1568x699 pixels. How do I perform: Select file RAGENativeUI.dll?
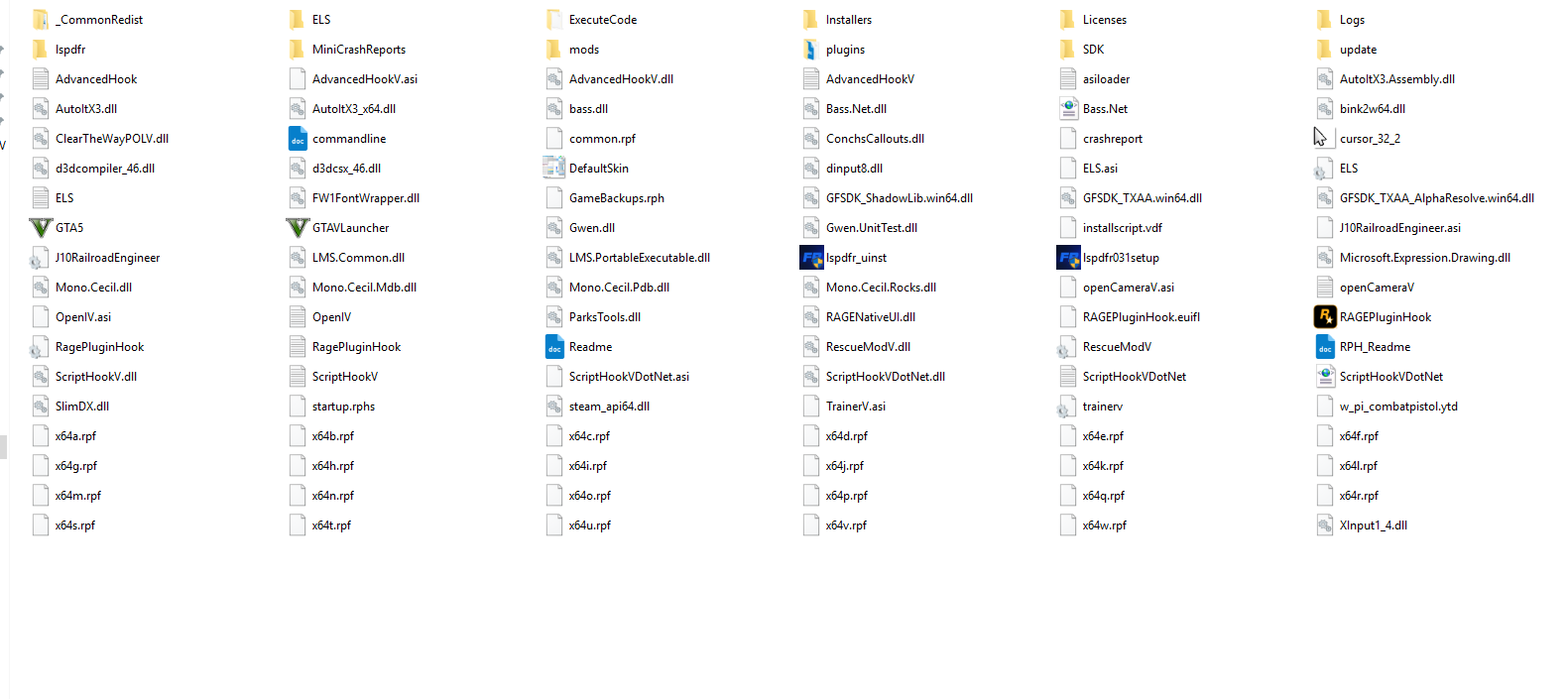click(871, 317)
